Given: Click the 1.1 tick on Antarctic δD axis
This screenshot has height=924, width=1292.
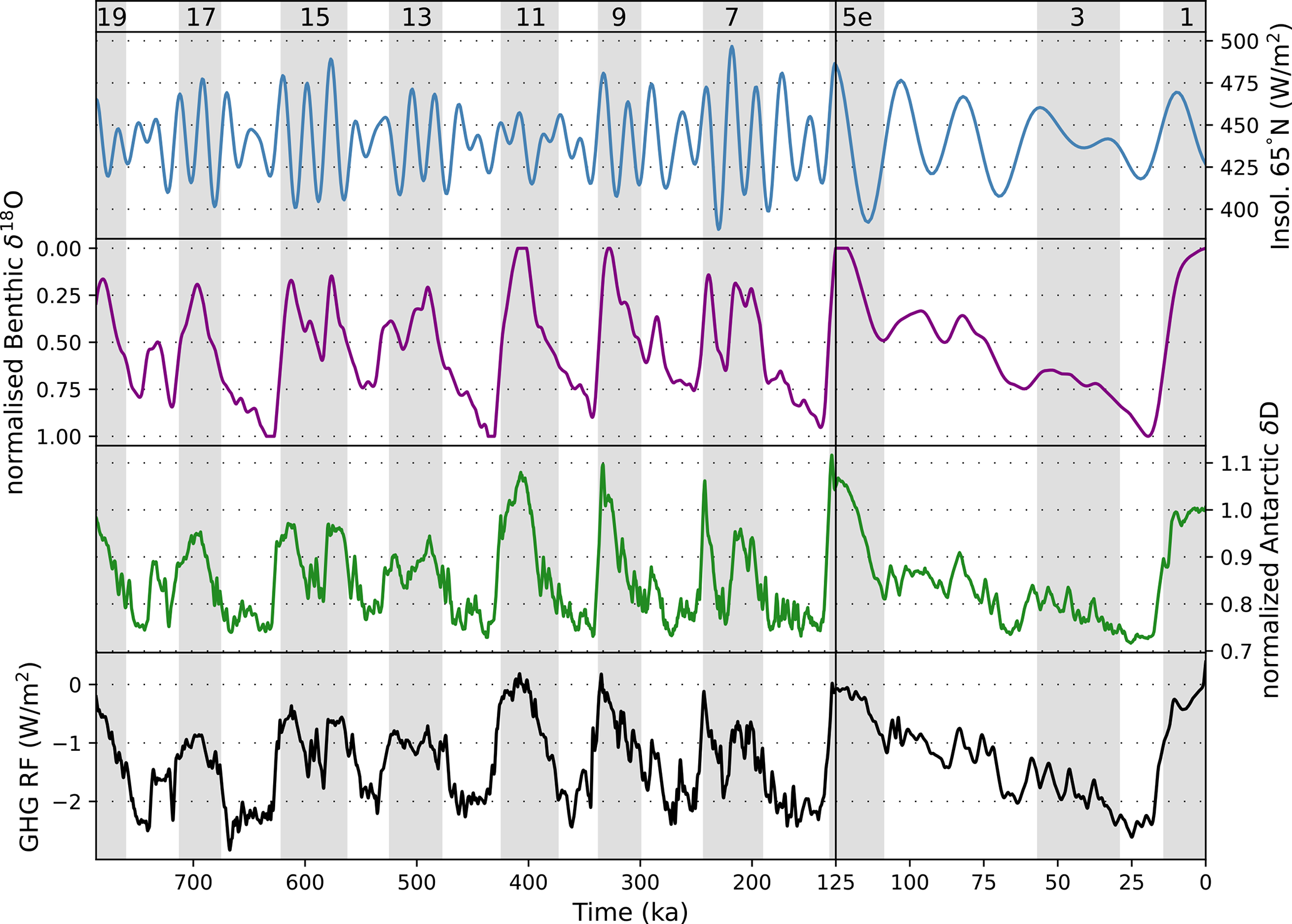Looking at the screenshot, I should [x=1236, y=464].
